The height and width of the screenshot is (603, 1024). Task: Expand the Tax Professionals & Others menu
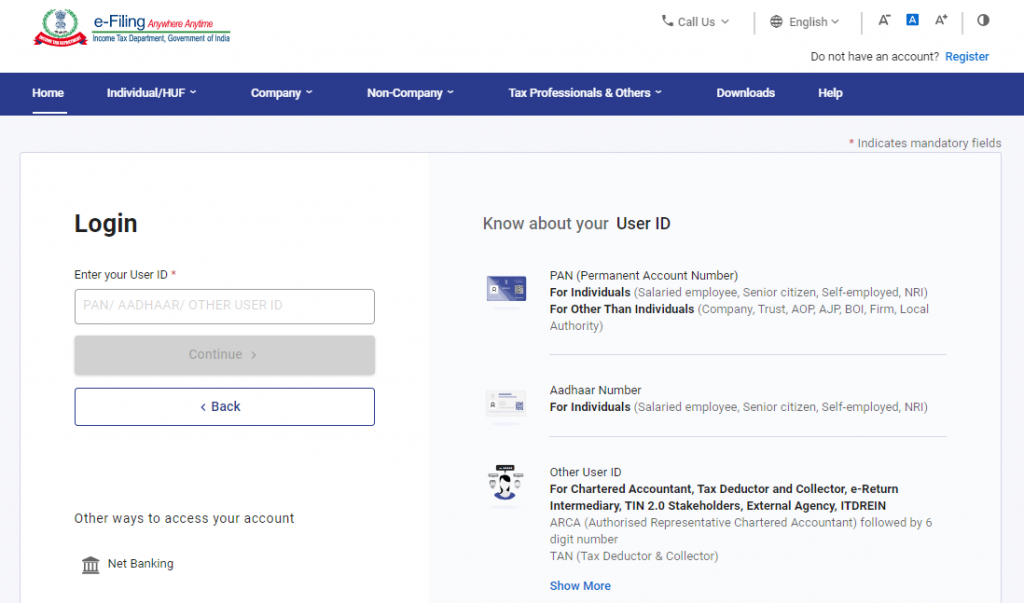585,93
